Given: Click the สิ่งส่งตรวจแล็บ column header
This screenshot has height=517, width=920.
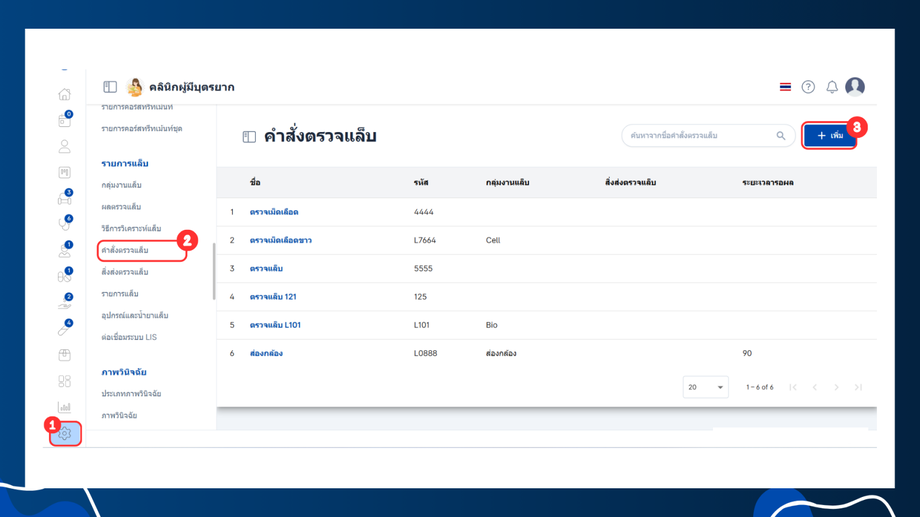Looking at the screenshot, I should tap(630, 183).
